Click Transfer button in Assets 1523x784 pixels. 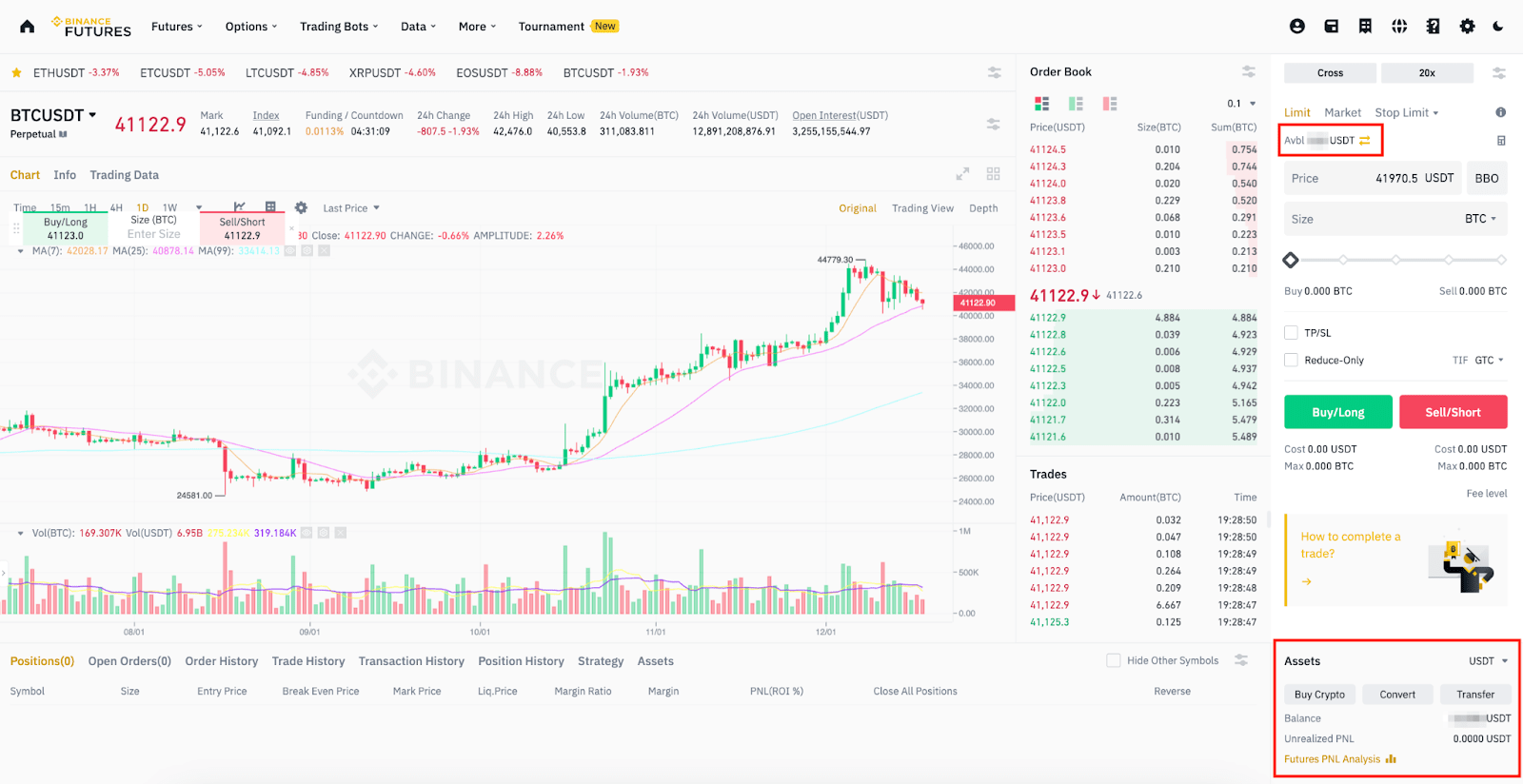[1475, 695]
